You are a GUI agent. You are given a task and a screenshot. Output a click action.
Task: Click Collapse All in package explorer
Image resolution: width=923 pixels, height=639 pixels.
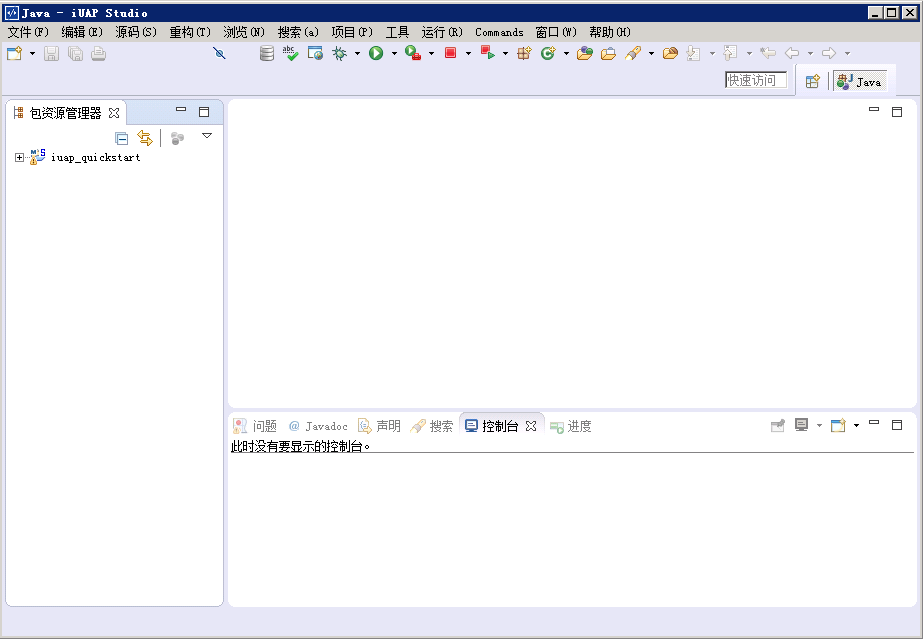(121, 138)
